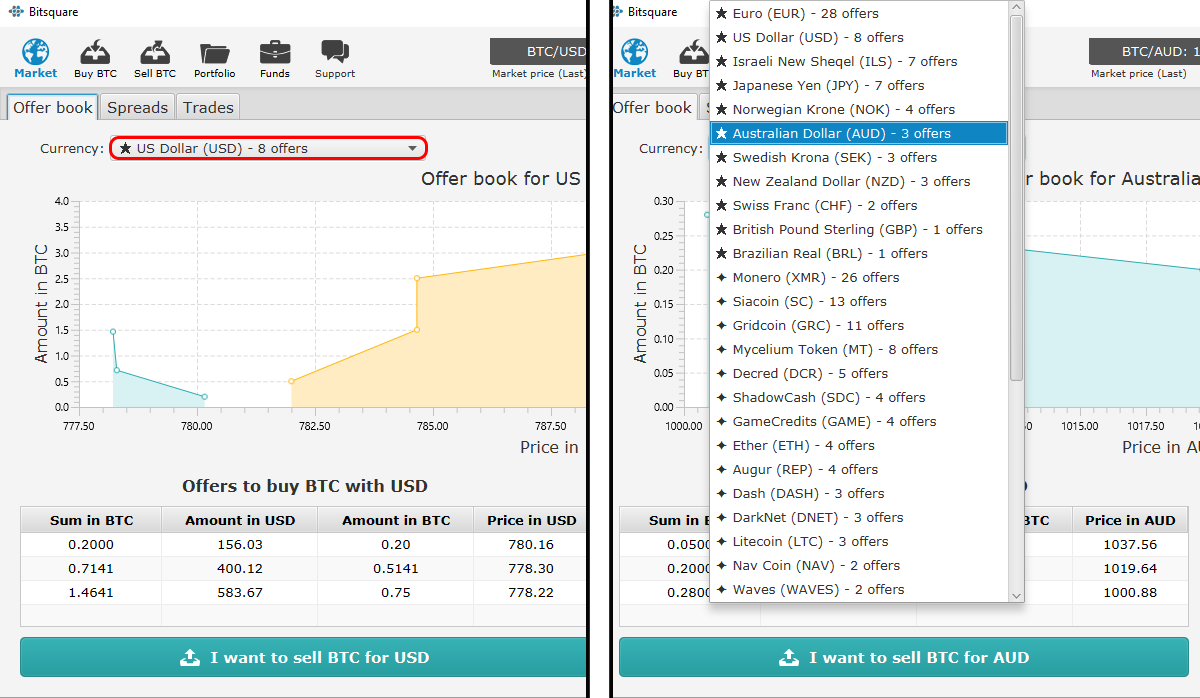Select Siacoin (SC) - 13 offers
This screenshot has width=1200, height=698.
pyautogui.click(x=859, y=302)
